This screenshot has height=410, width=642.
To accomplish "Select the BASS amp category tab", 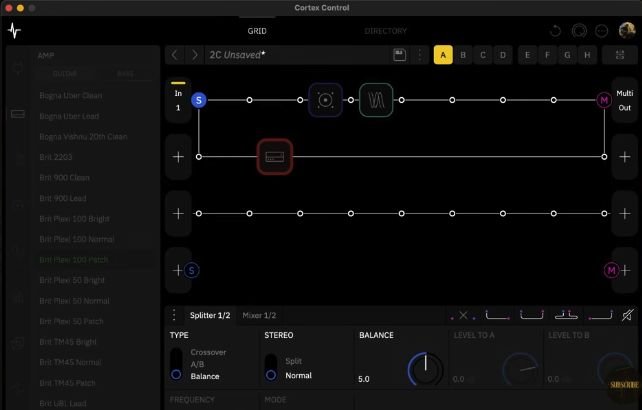I will (x=125, y=74).
